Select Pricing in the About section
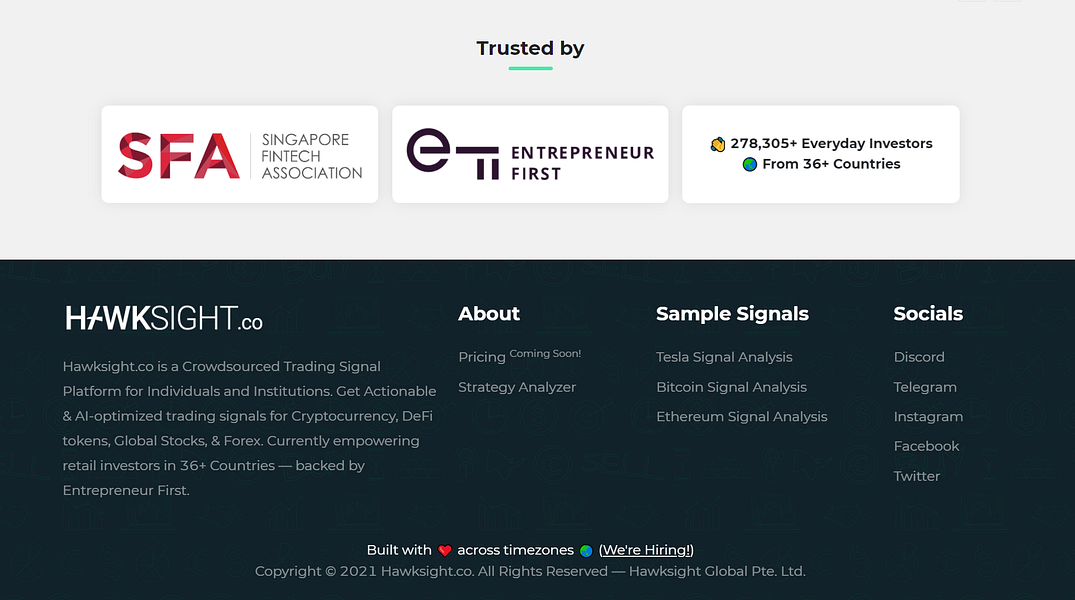Viewport: 1075px width, 600px height. coord(481,356)
